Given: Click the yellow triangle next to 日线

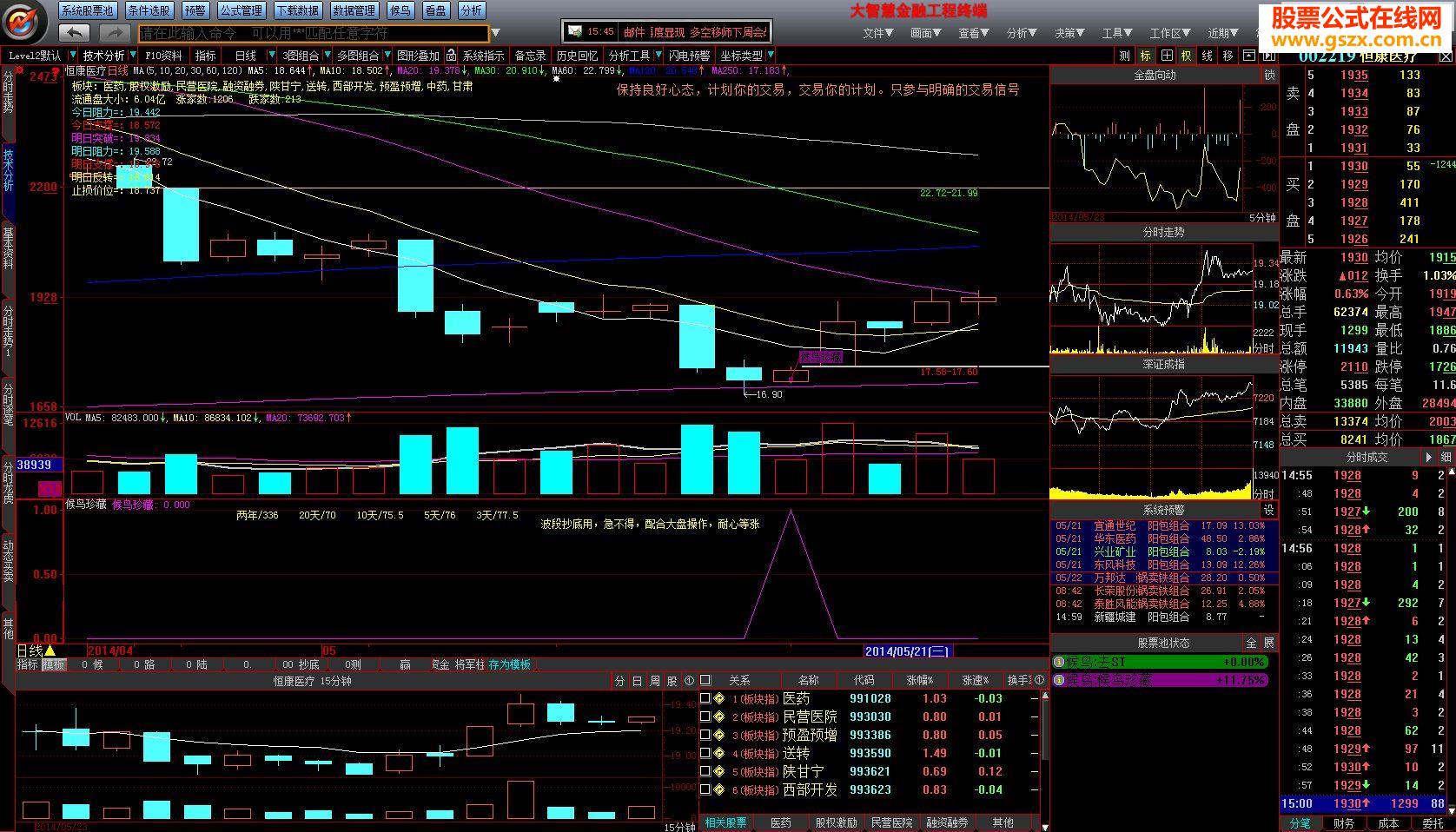Looking at the screenshot, I should point(50,650).
